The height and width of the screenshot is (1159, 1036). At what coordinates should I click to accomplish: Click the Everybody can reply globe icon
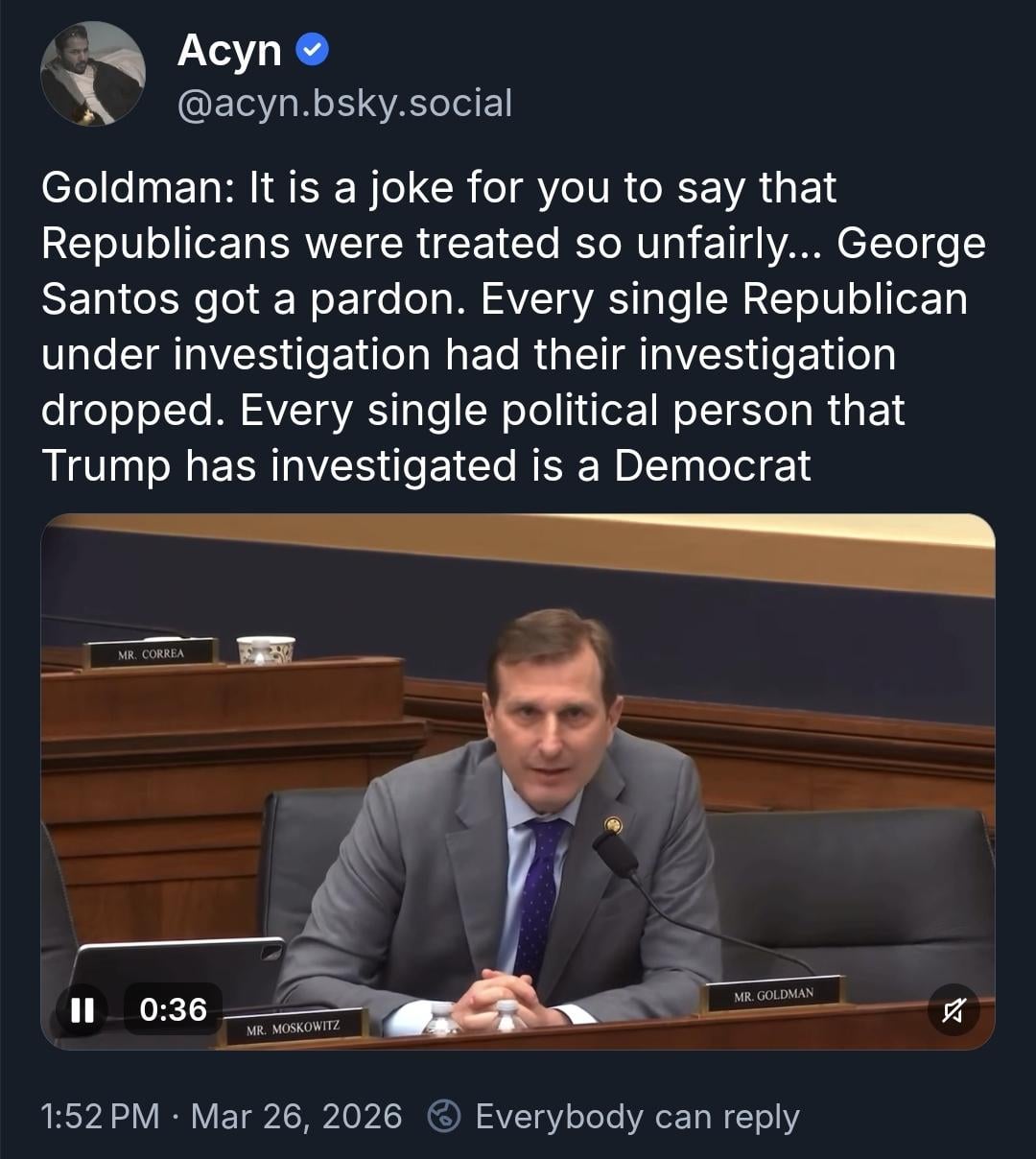coord(443,1117)
